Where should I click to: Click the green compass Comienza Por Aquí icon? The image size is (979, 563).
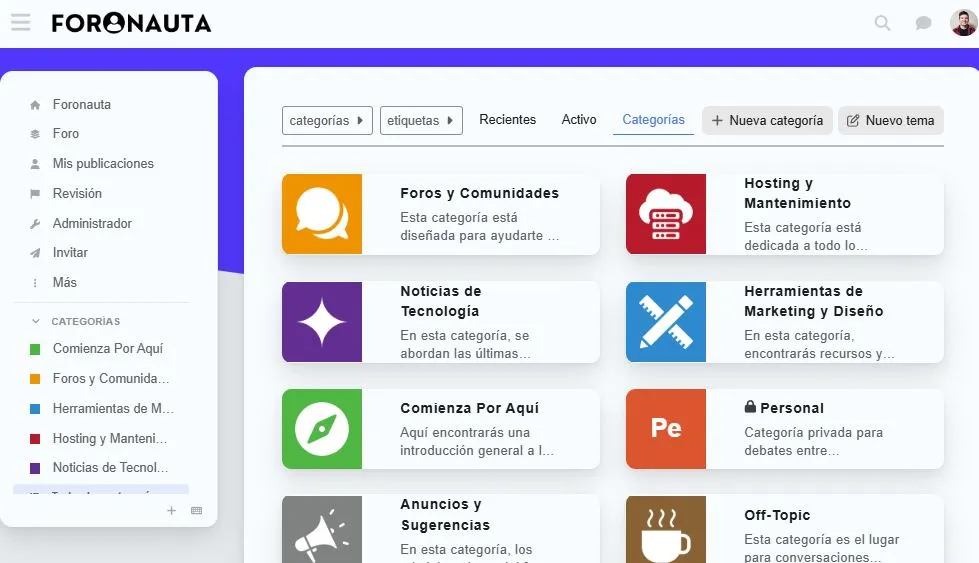point(322,429)
